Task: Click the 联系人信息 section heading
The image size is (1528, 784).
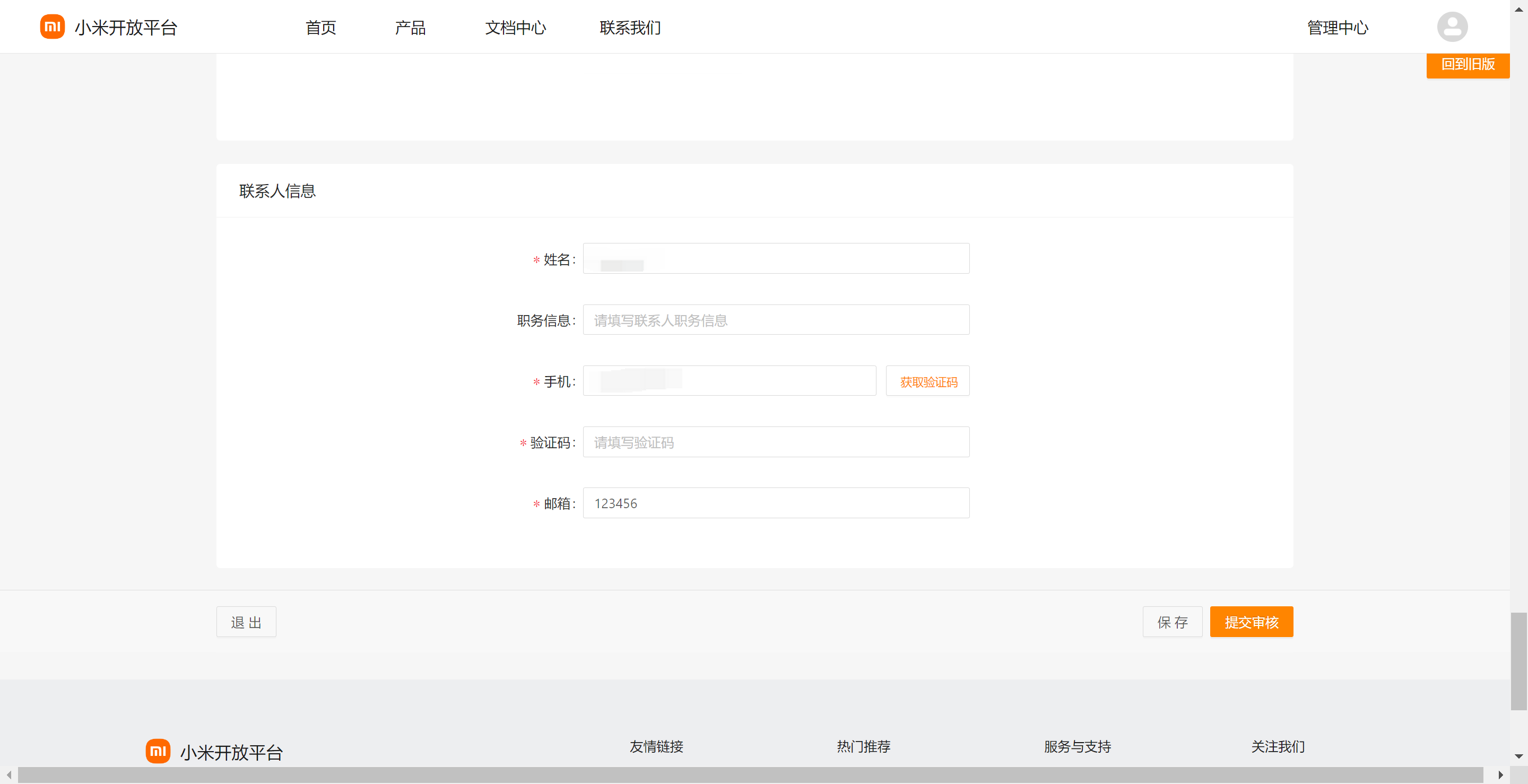Action: pos(277,191)
